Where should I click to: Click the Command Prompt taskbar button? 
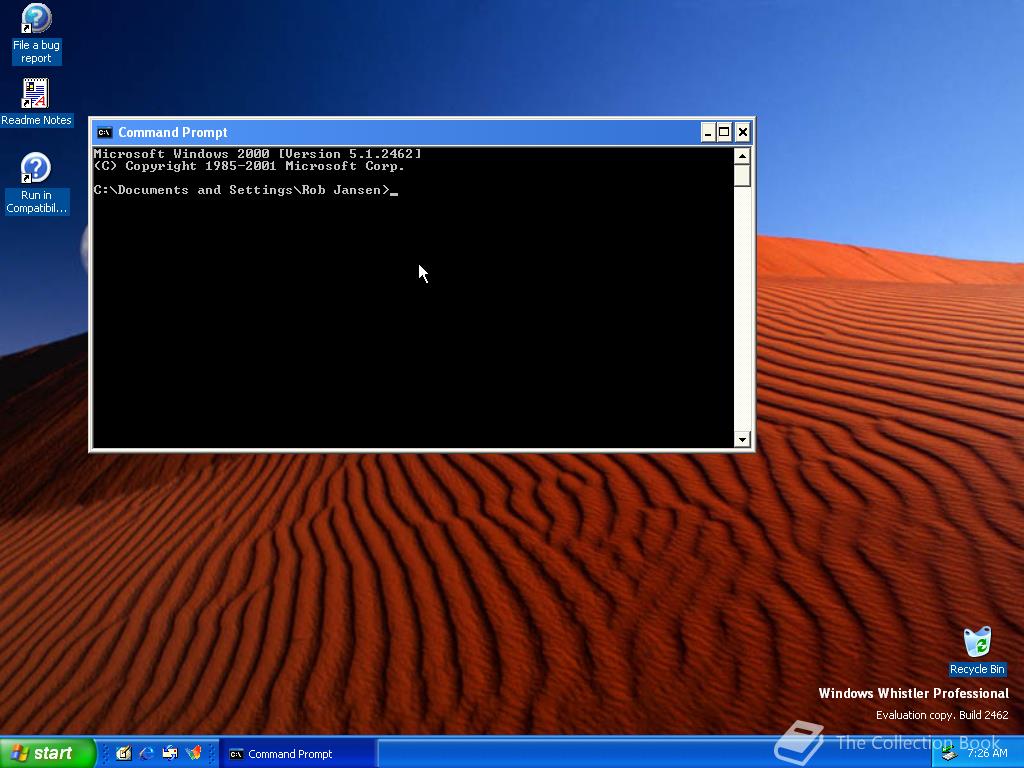tap(298, 754)
